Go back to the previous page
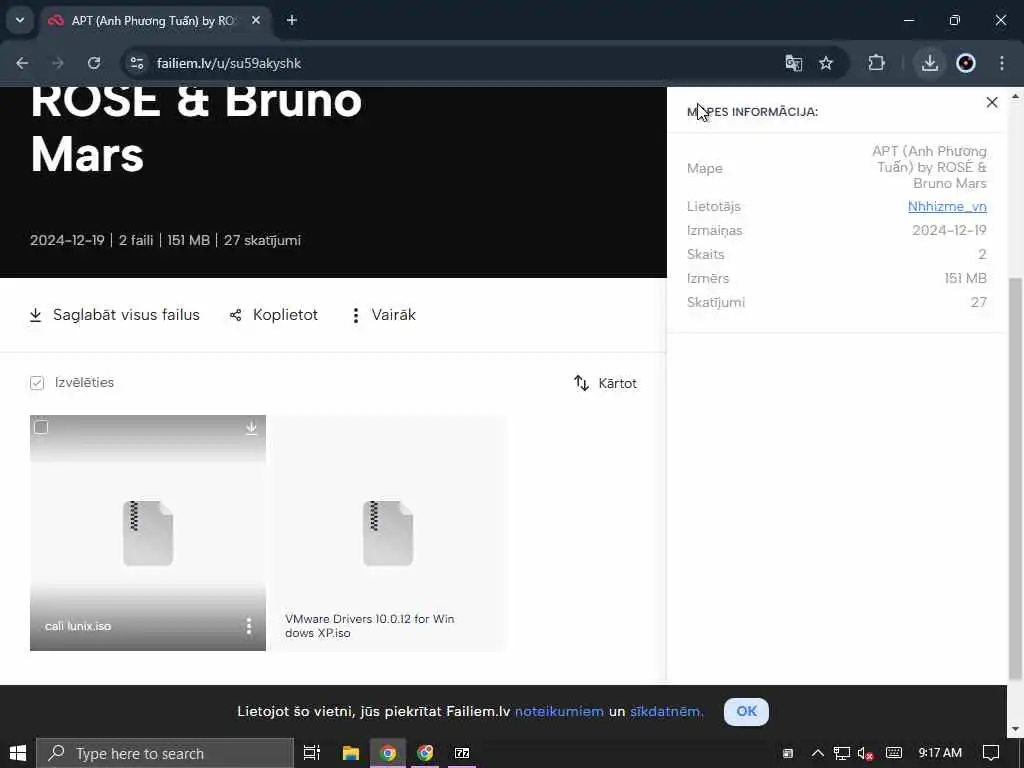 [x=22, y=63]
